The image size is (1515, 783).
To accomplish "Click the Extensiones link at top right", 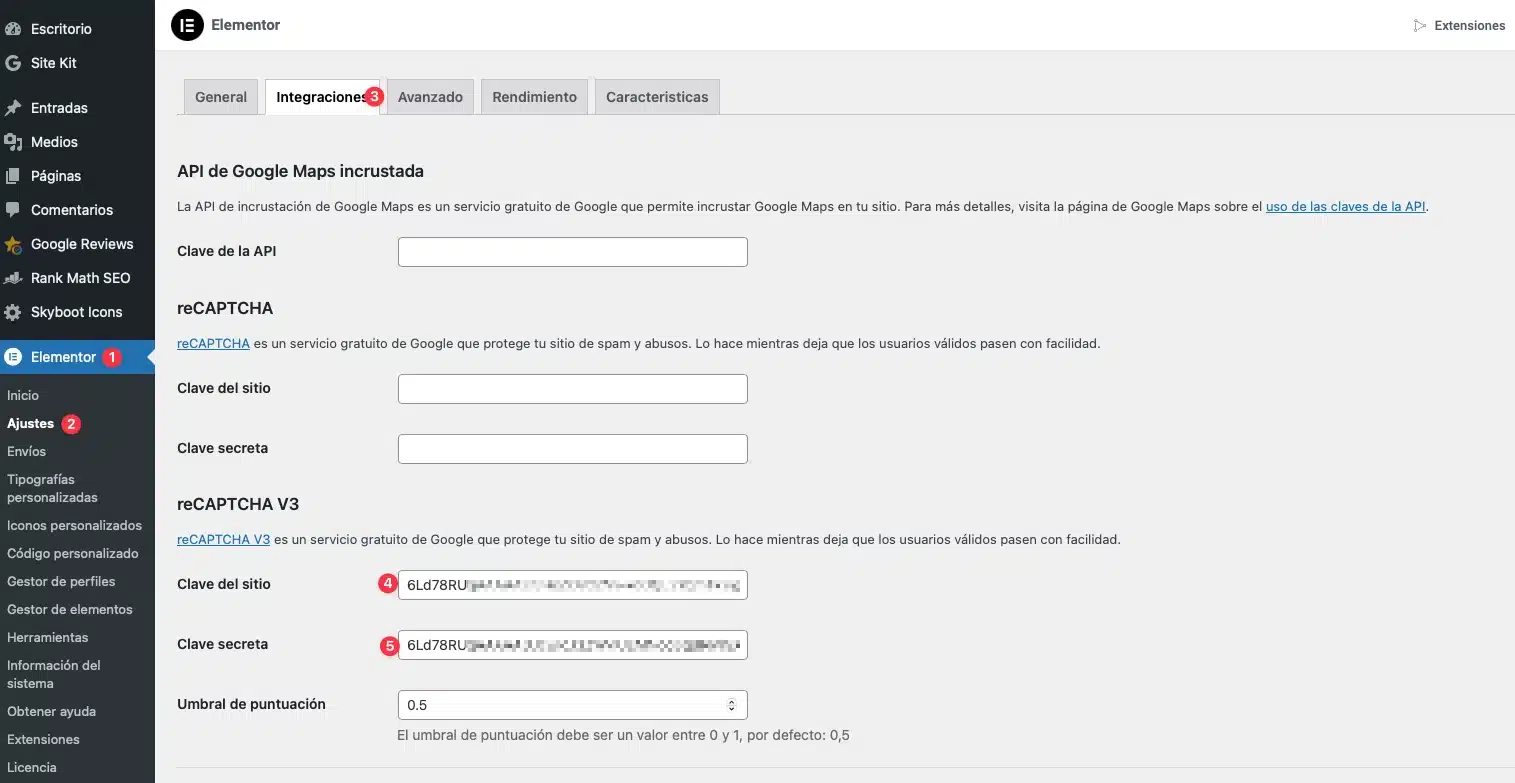I will click(x=1468, y=25).
